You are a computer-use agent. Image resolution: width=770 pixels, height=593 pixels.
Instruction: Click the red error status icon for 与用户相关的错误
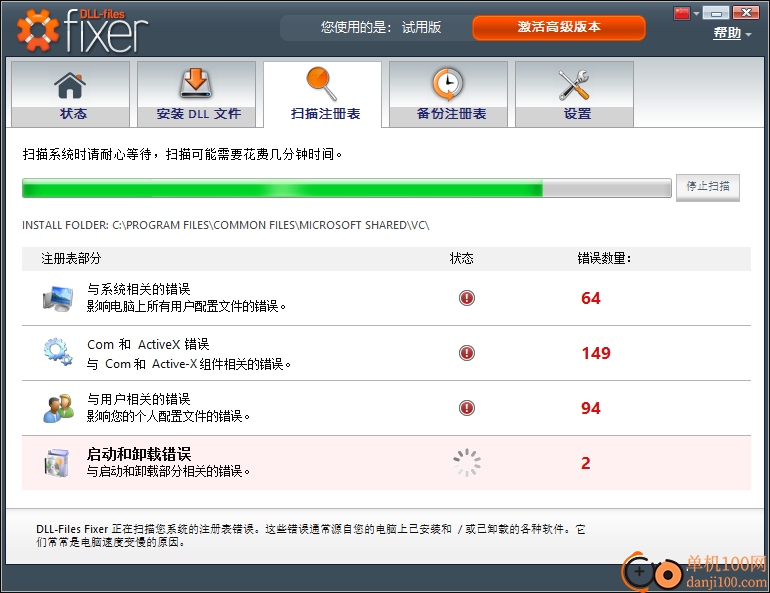(467, 408)
